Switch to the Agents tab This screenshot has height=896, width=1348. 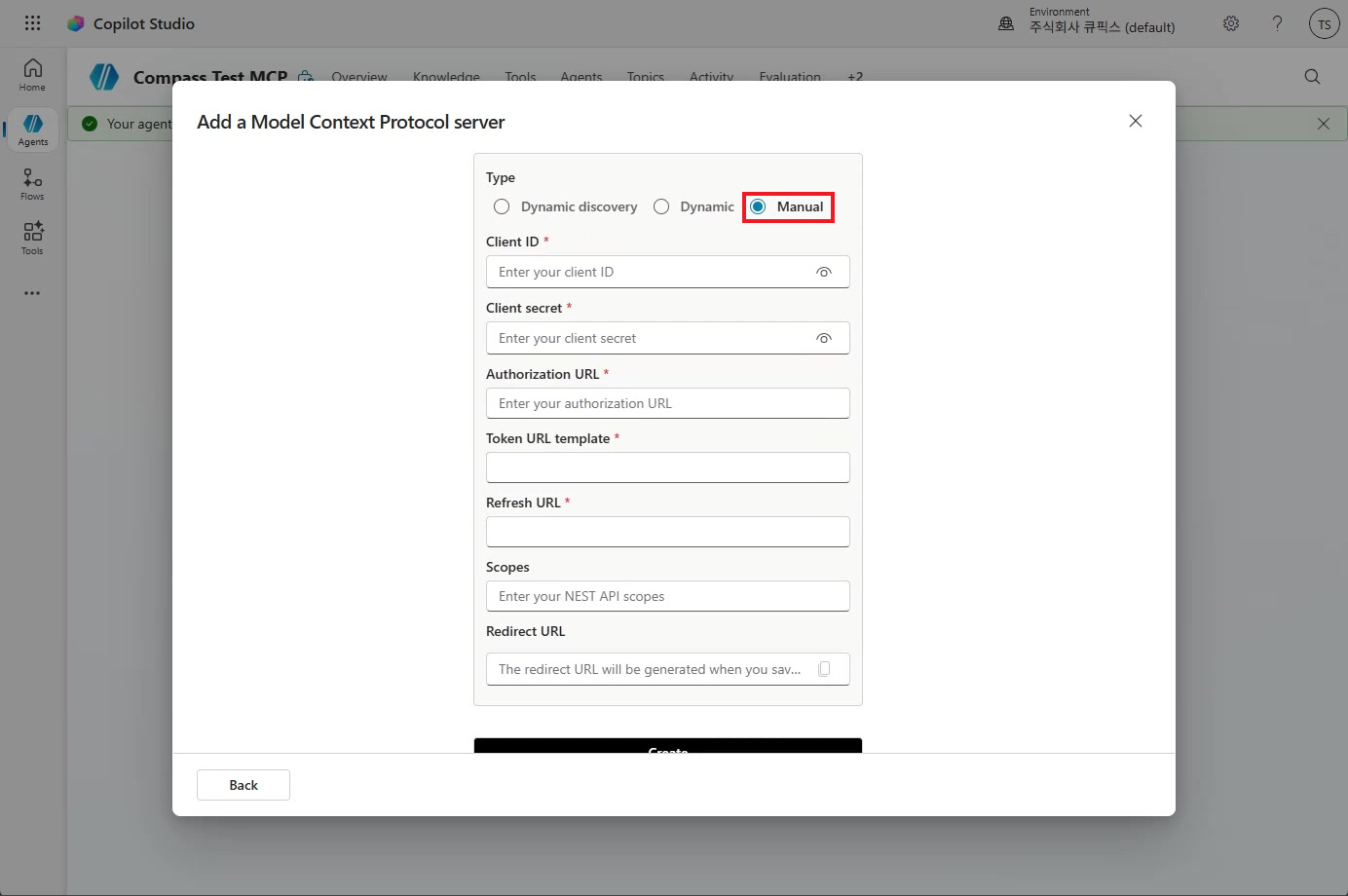(581, 76)
